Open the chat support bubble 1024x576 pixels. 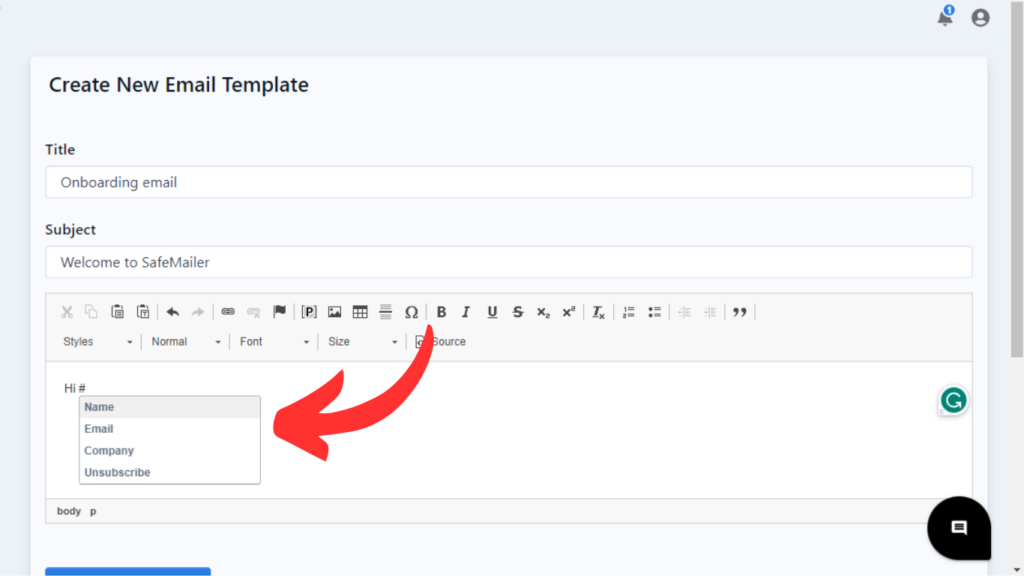point(959,528)
